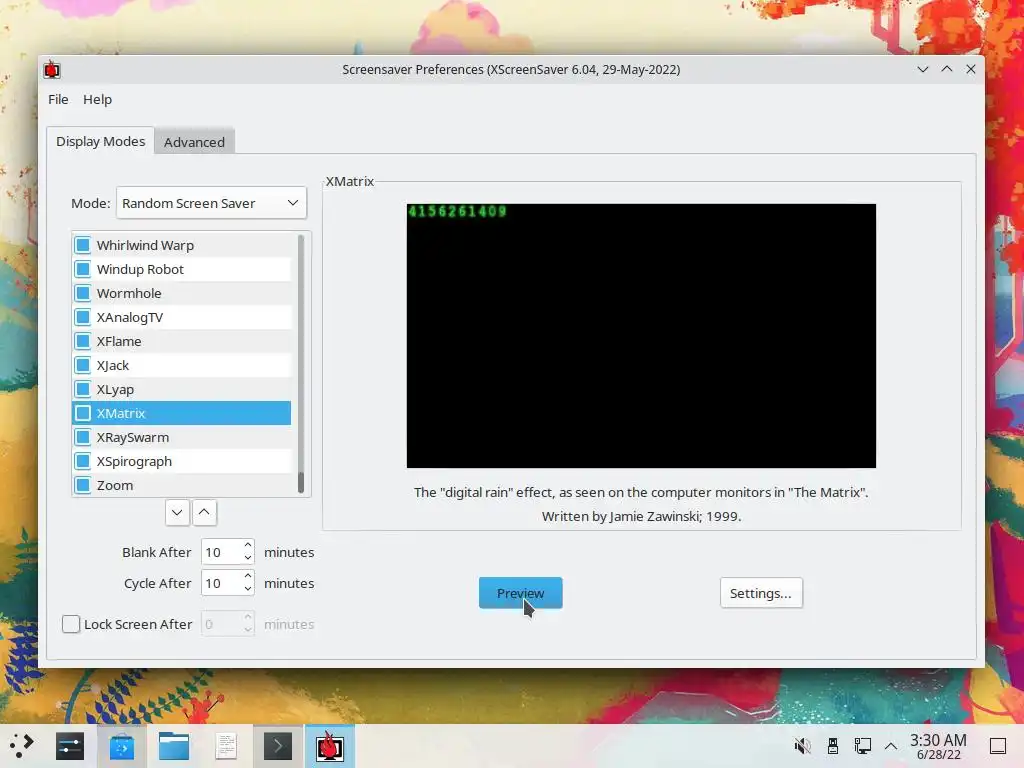Screen dimensions: 1024x768
Task: Select Whirlwind Warp in the list
Action: (x=182, y=245)
